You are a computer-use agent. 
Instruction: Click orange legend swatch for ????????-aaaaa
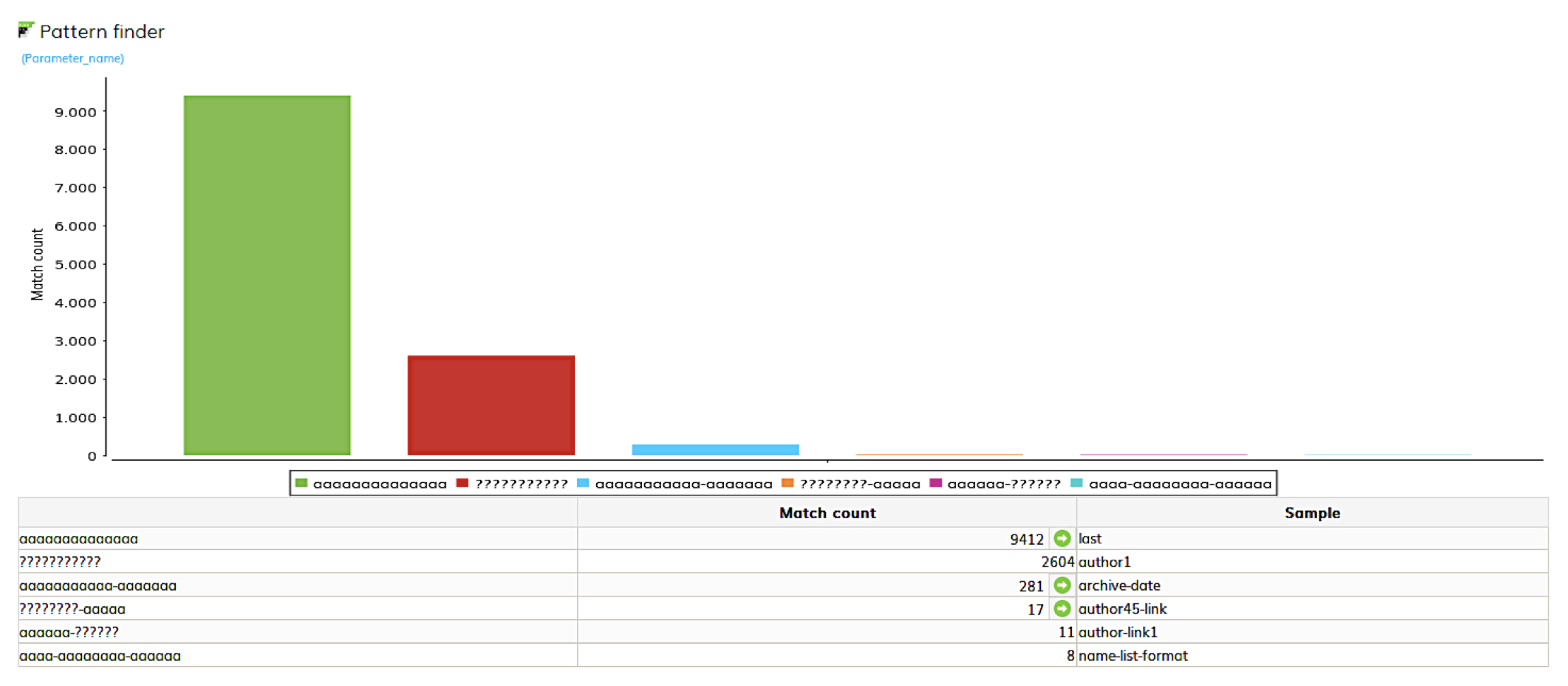[787, 483]
